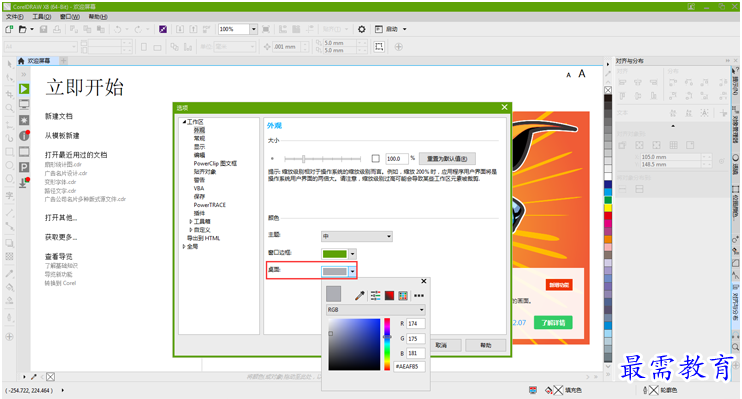Click the Workspace monitor icon in welcome sidebar
Image resolution: width=742 pixels, height=399 pixels.
24,105
